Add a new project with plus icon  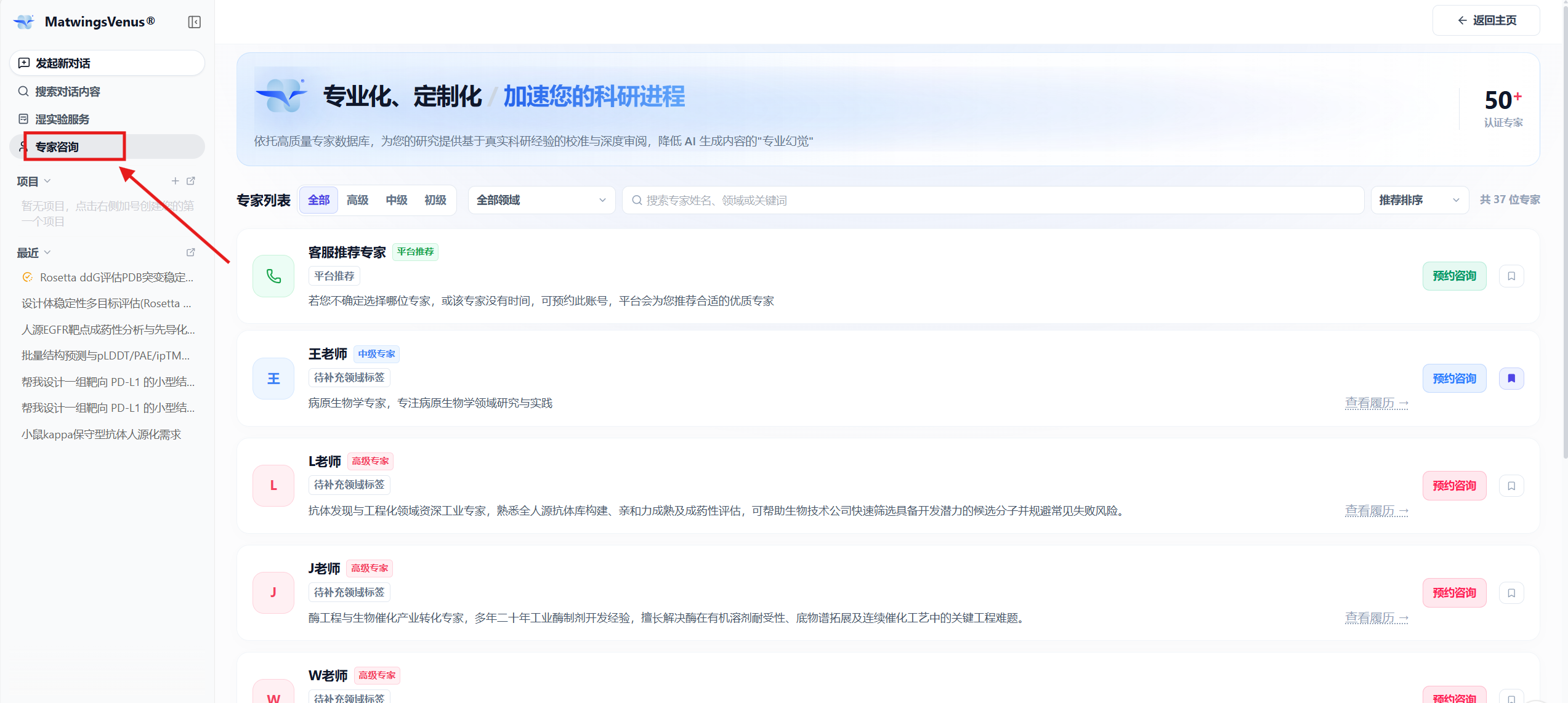coord(175,181)
